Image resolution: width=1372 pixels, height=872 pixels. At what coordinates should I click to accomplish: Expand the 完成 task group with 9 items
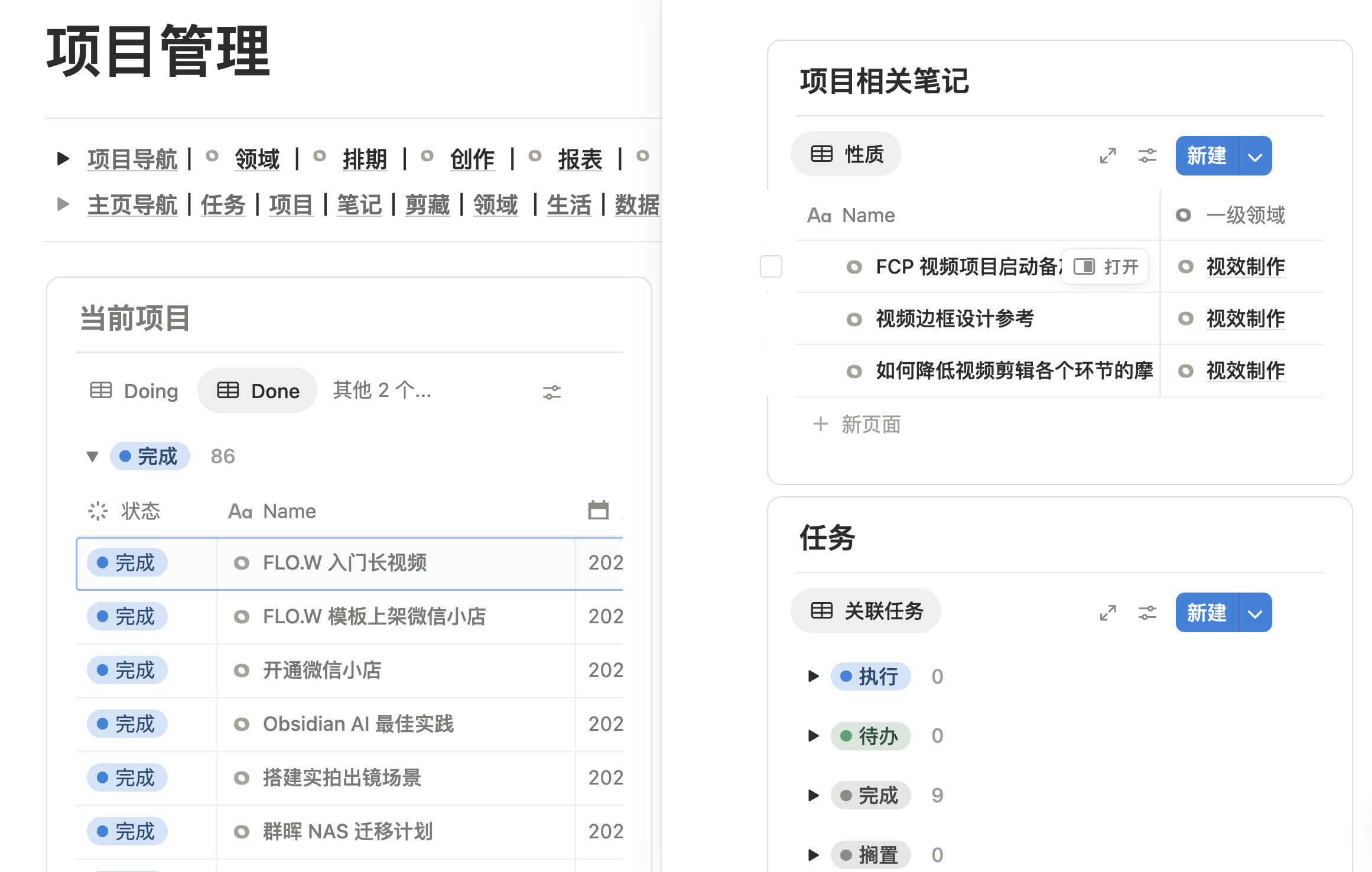(813, 795)
